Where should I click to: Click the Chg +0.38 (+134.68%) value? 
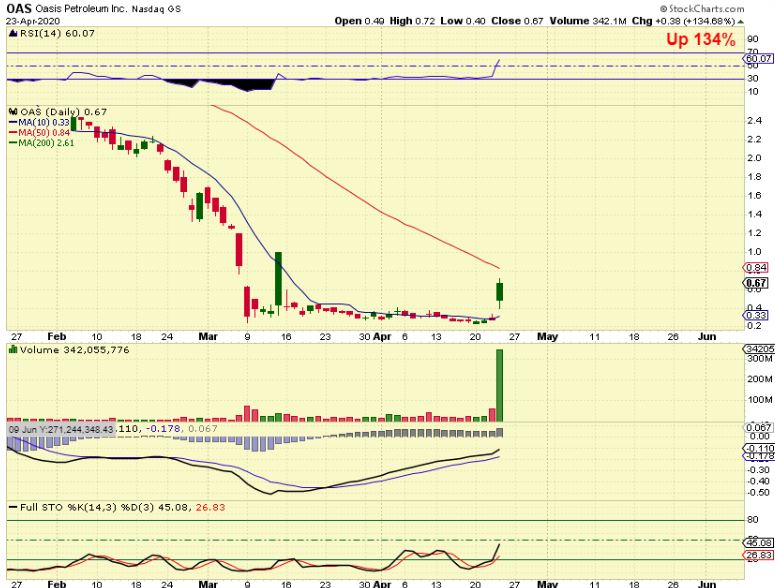(x=684, y=21)
